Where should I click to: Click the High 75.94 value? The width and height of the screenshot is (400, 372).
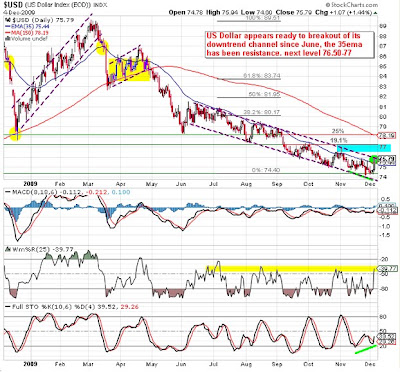click(221, 12)
